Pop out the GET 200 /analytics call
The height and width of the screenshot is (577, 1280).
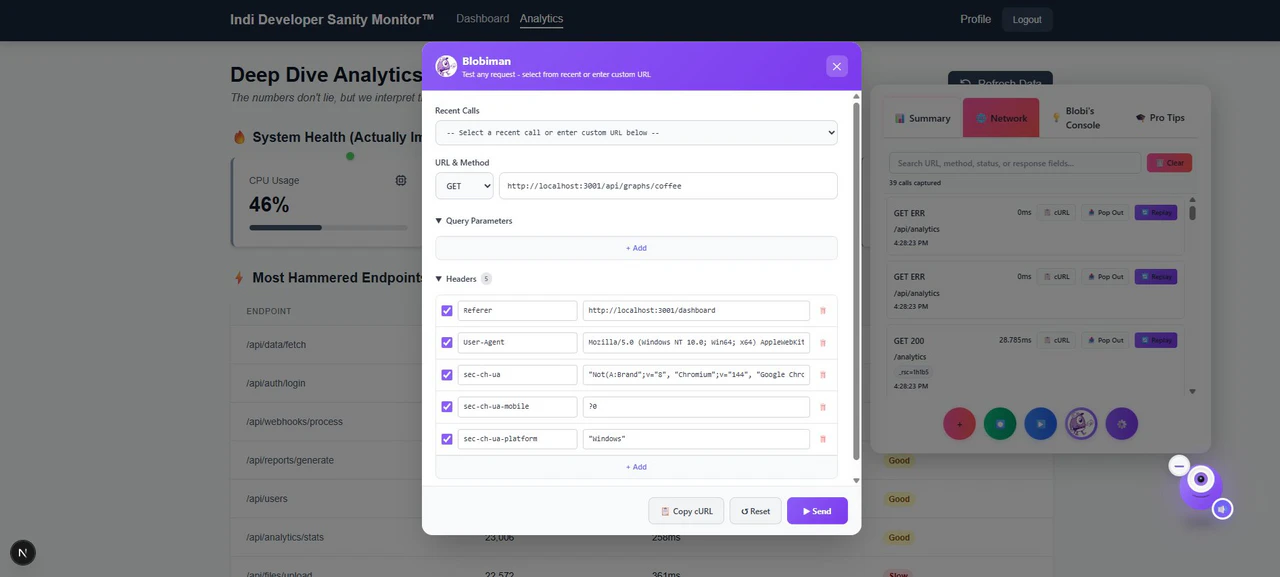point(1105,340)
